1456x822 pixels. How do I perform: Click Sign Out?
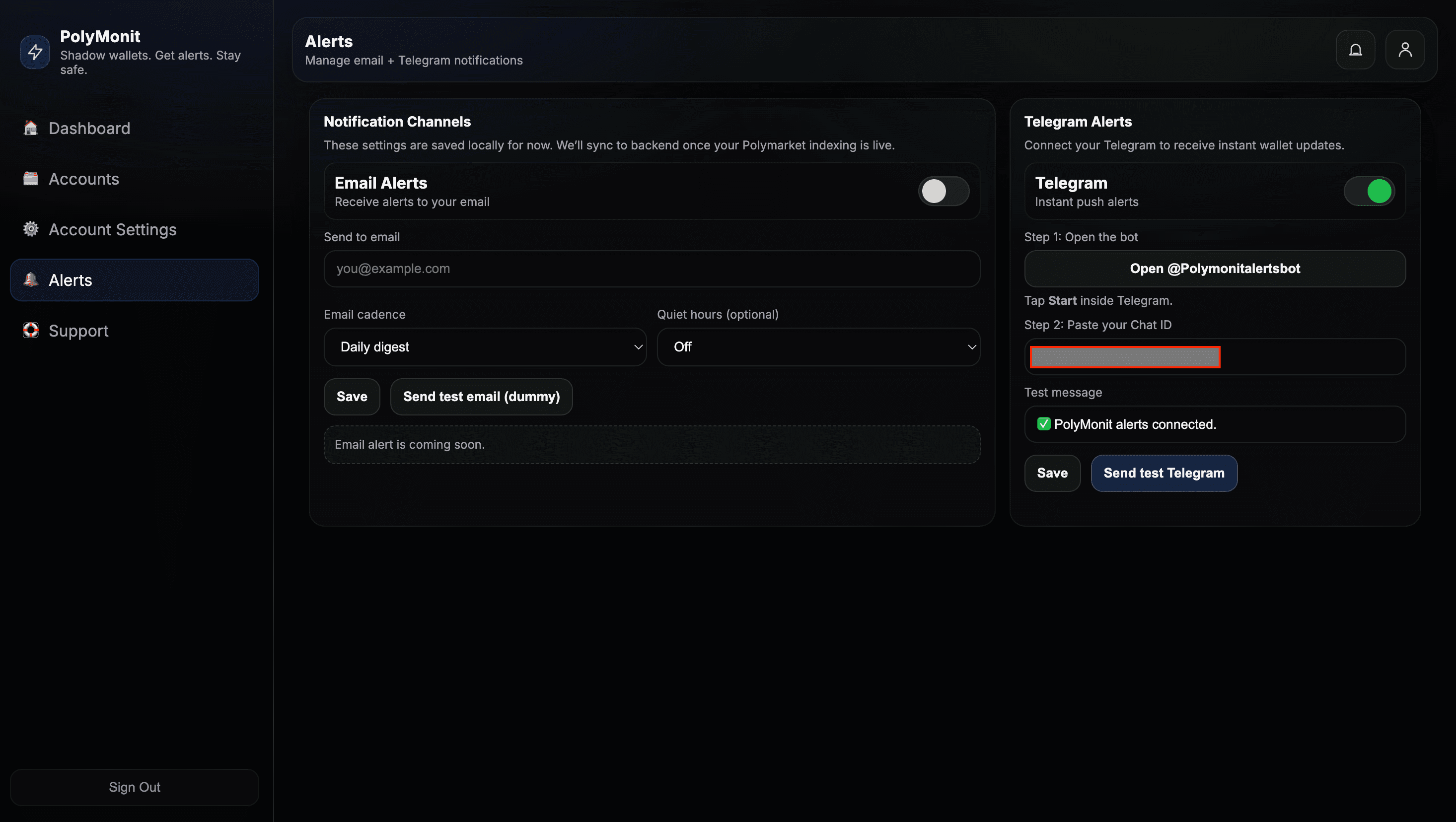(134, 787)
